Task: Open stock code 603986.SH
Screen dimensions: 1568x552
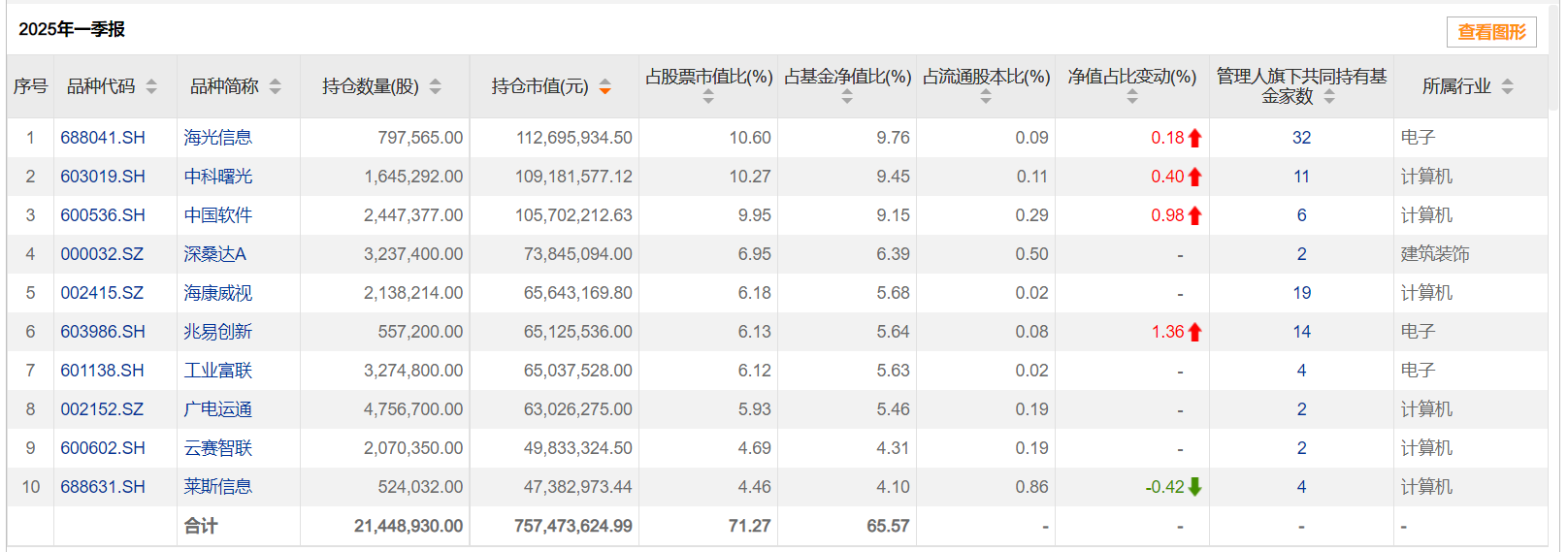Action: pyautogui.click(x=103, y=332)
